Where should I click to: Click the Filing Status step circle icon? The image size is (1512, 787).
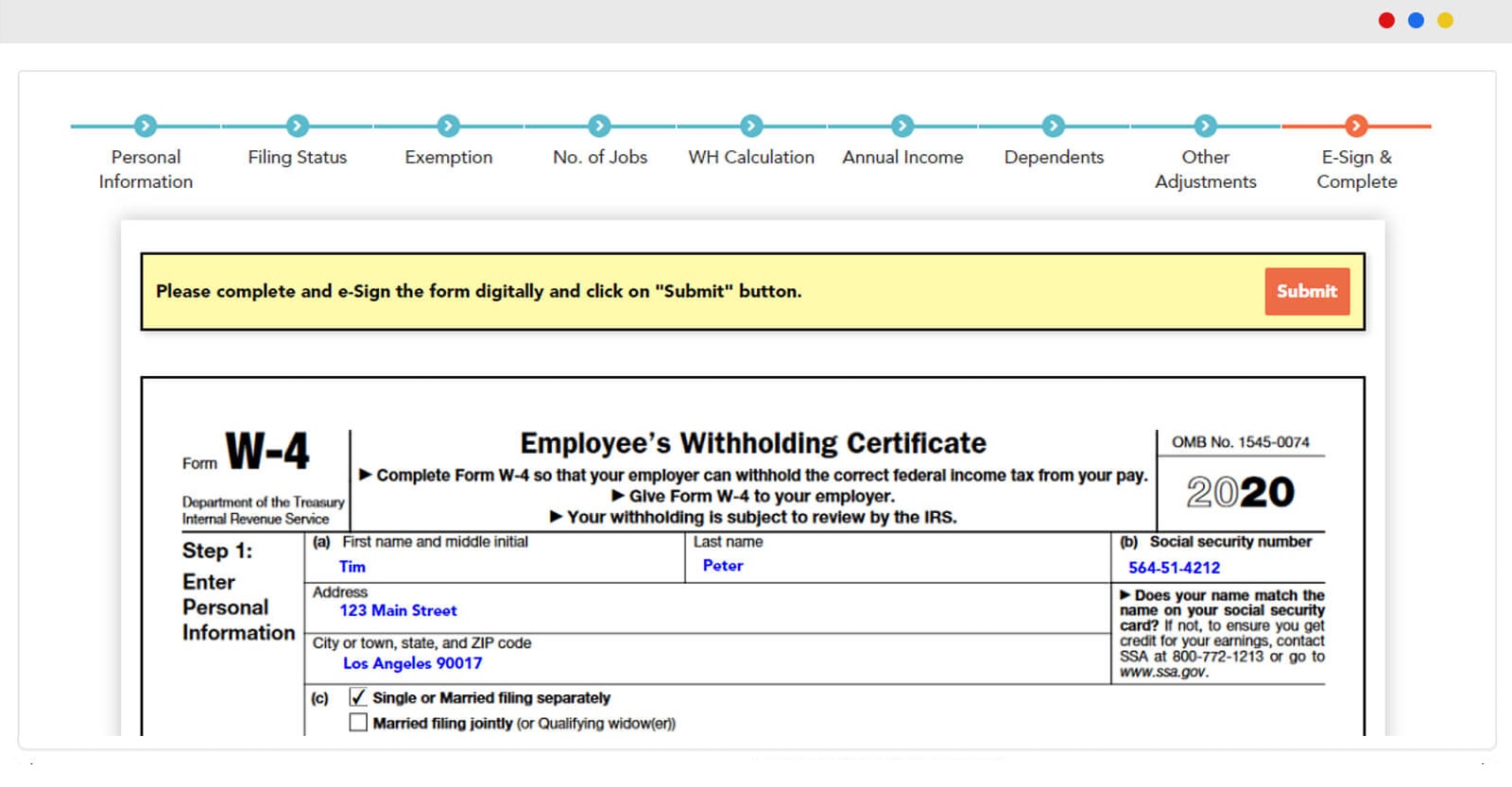[297, 126]
